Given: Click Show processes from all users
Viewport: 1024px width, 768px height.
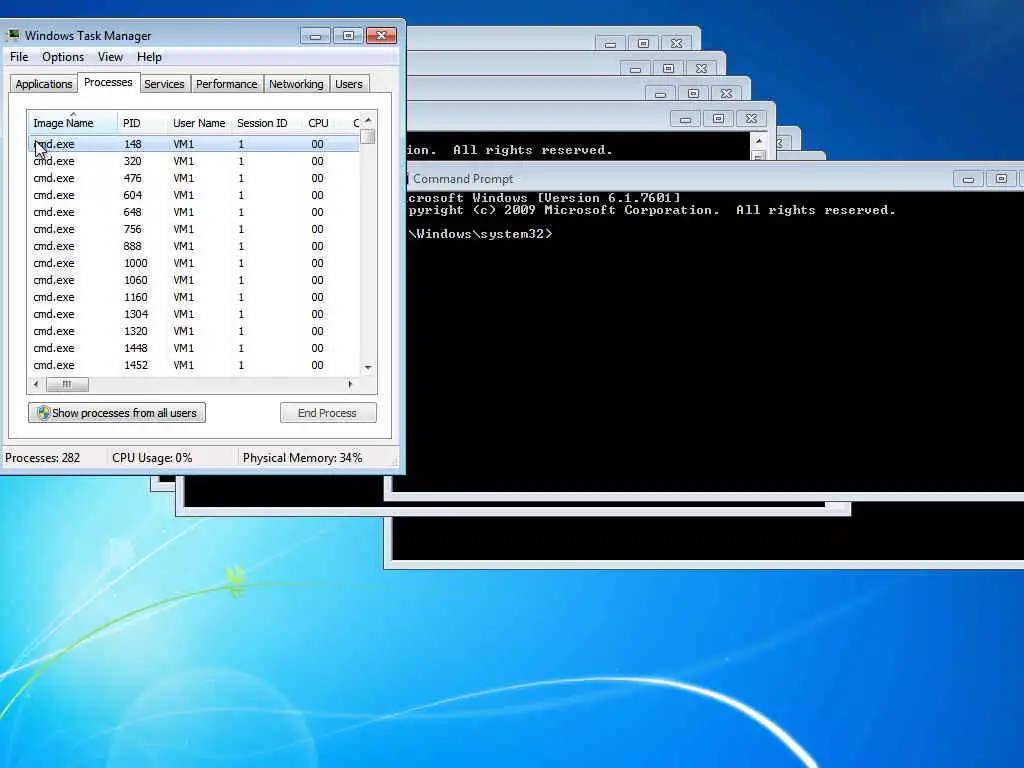Looking at the screenshot, I should point(117,413).
